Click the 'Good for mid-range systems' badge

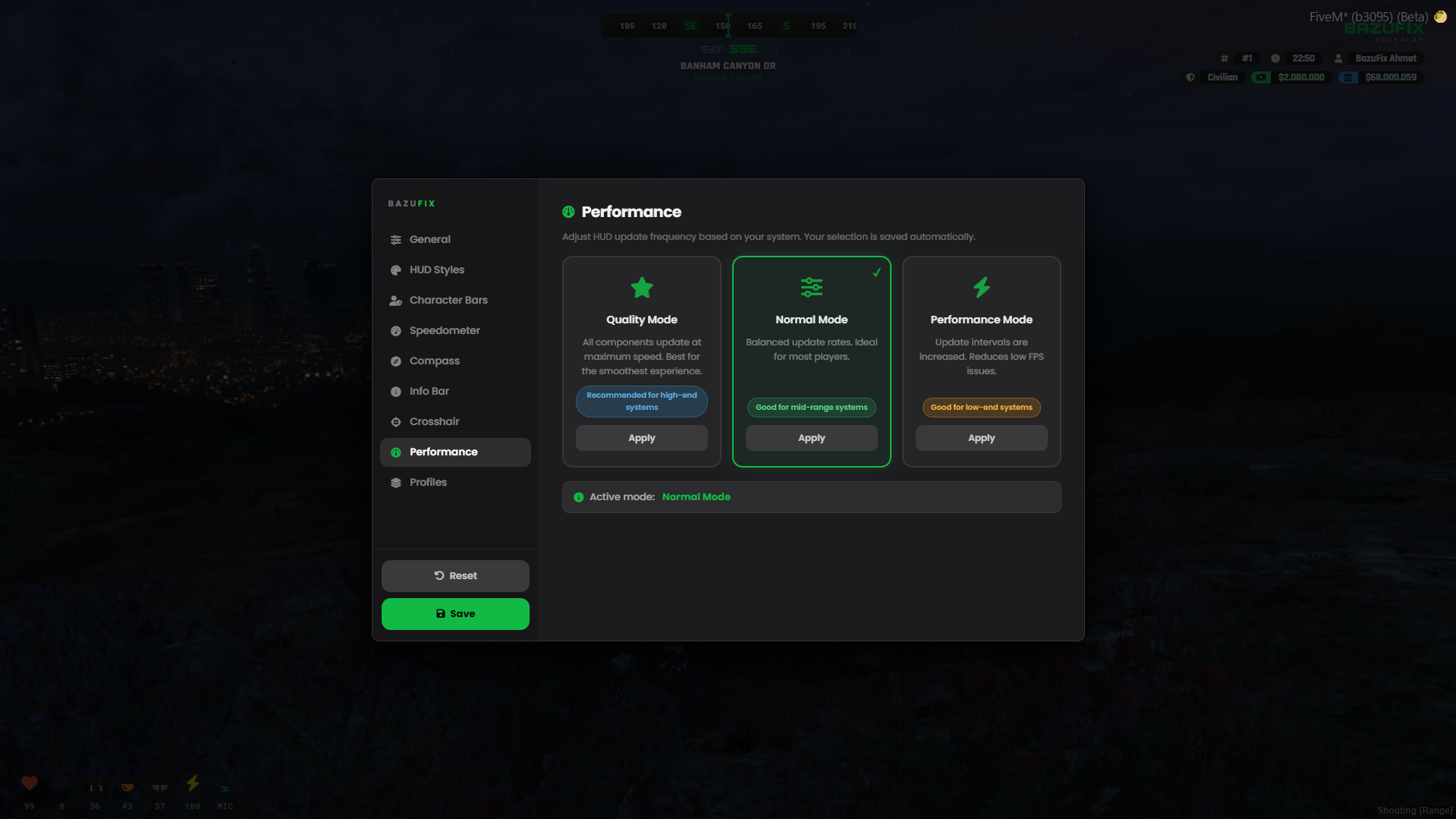(812, 408)
